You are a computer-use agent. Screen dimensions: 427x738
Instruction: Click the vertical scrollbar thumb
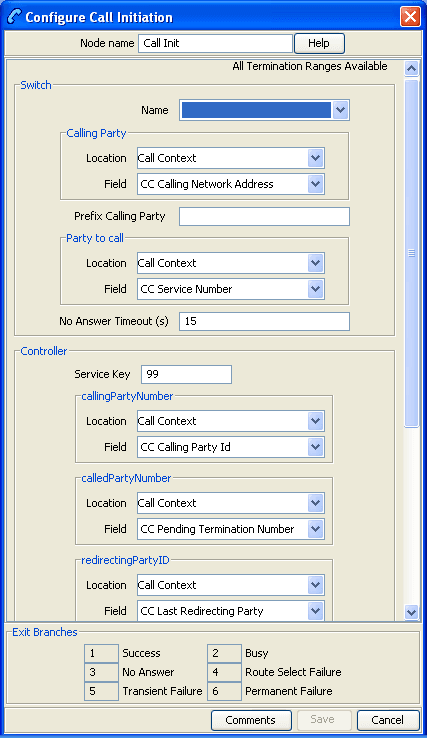pos(411,253)
